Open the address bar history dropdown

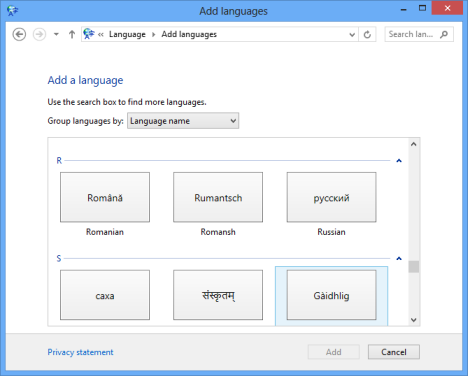click(352, 34)
